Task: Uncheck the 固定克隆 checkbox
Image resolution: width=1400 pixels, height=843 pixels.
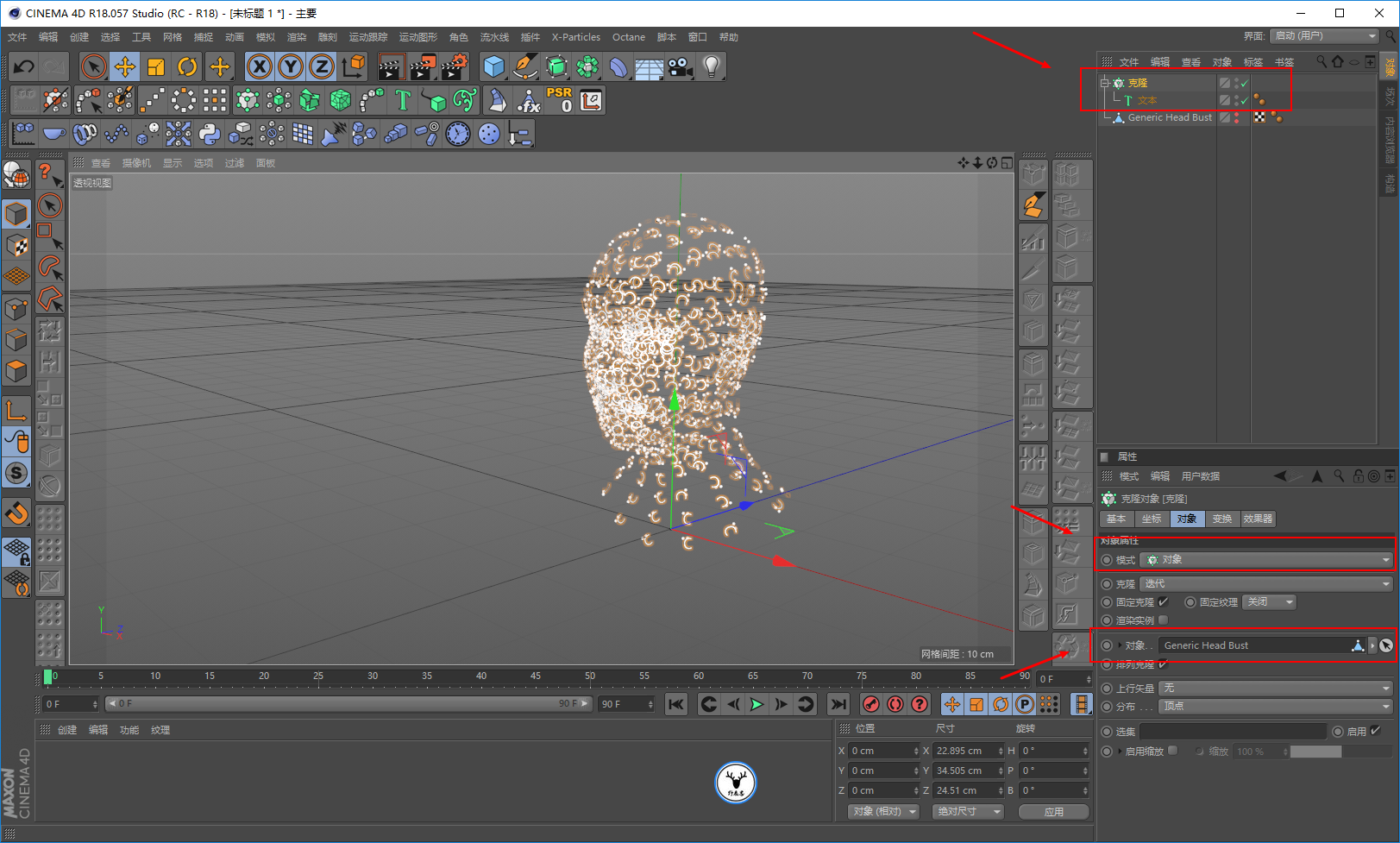Action: point(1163,601)
